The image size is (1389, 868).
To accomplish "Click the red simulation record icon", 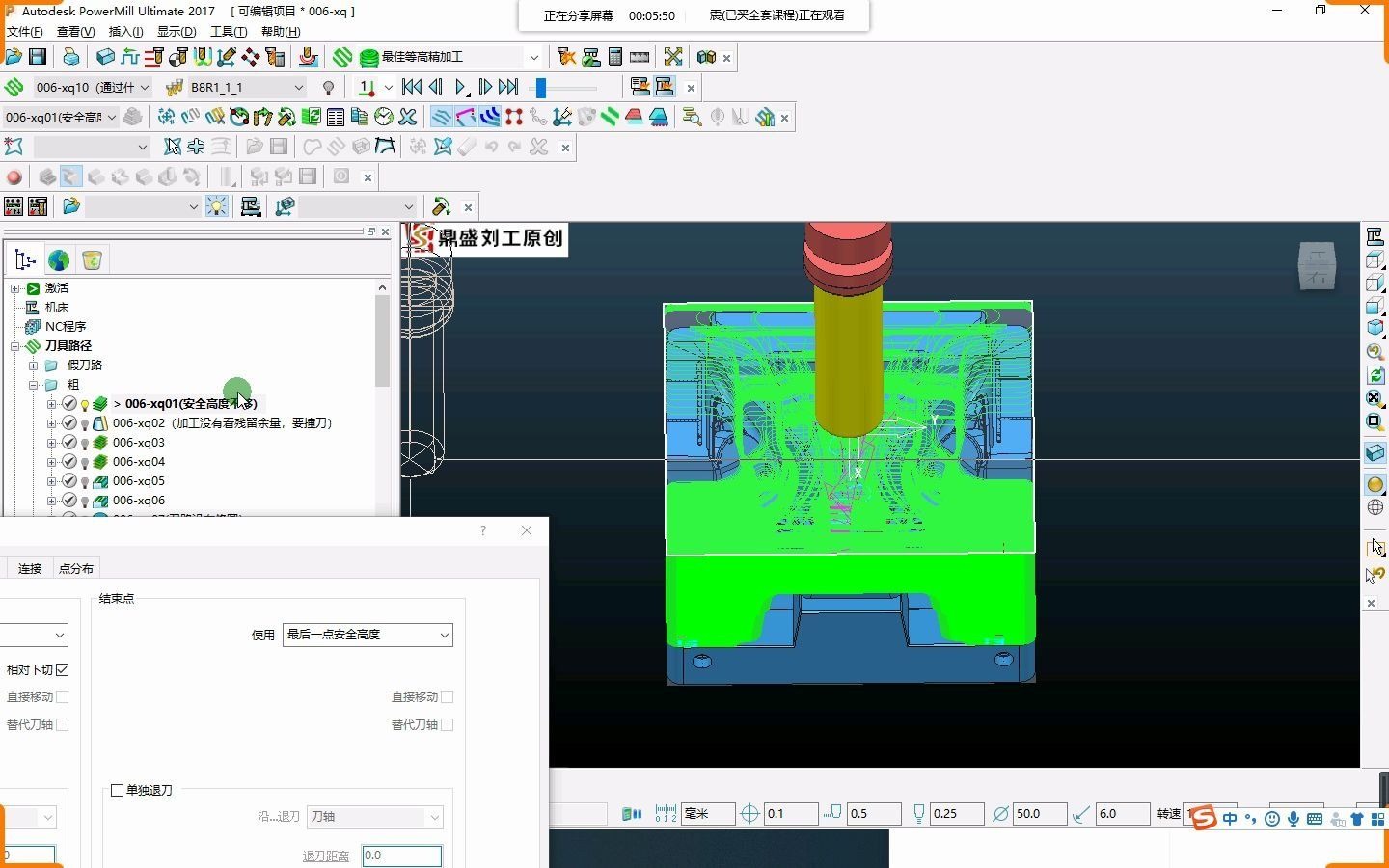I will coord(14,176).
